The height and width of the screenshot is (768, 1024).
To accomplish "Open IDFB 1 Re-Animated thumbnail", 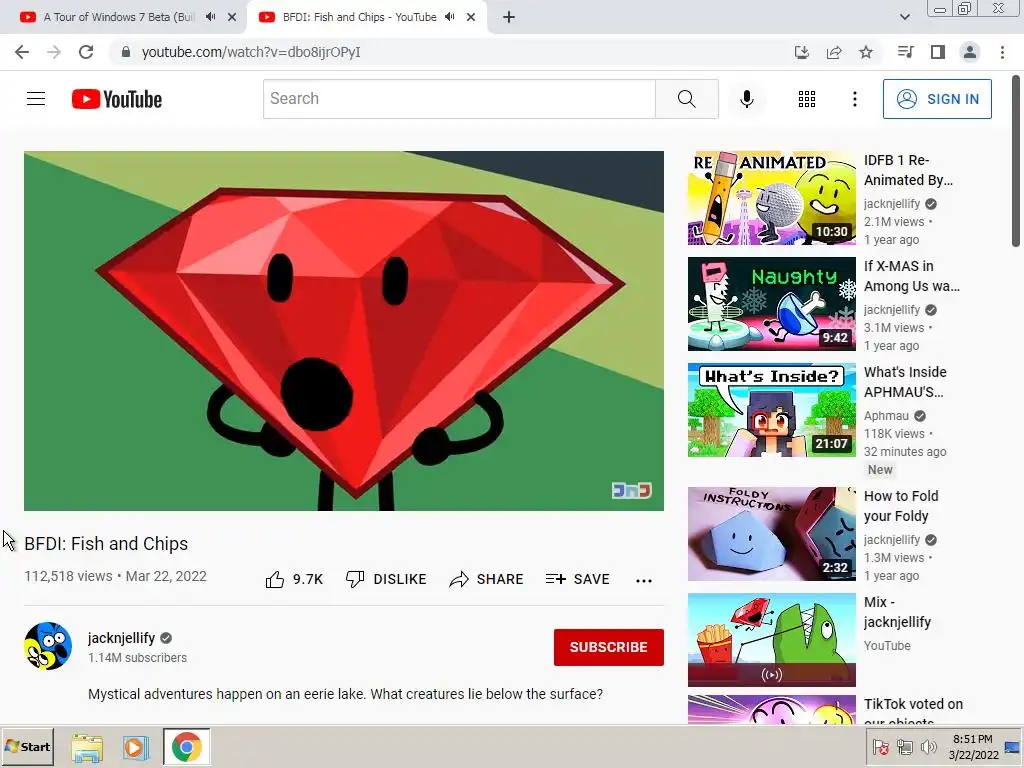I will (x=771, y=198).
